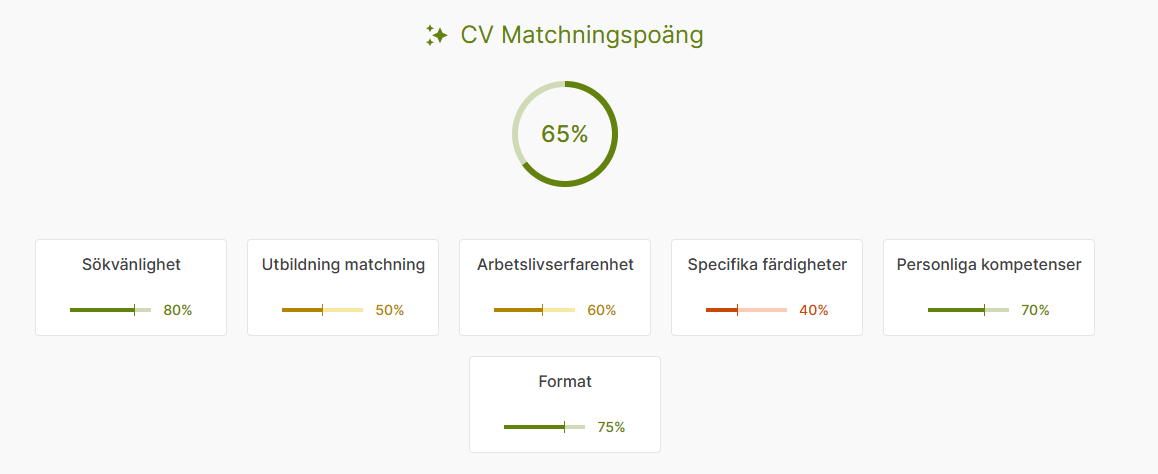This screenshot has width=1158, height=474.
Task: Click the Sökvänlighet progress bar
Action: [111, 310]
